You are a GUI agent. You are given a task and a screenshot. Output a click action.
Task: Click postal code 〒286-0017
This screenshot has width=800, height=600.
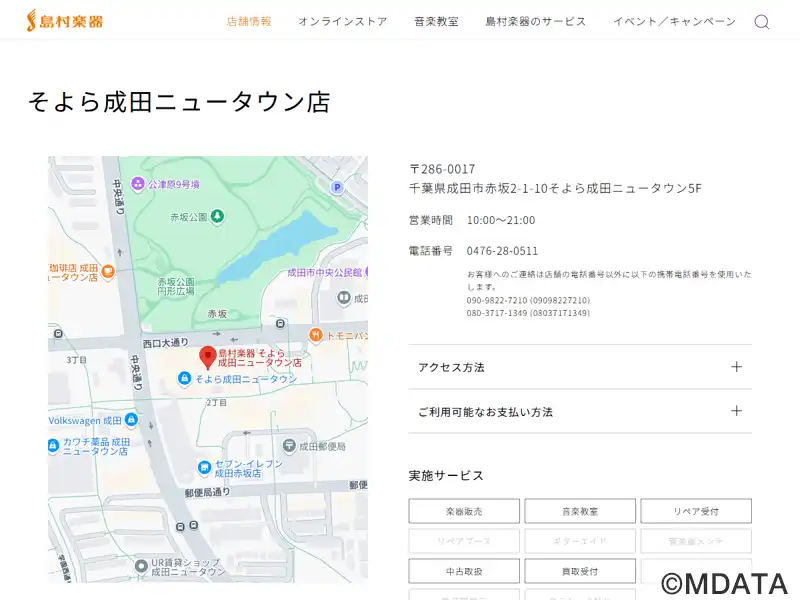[x=442, y=169]
